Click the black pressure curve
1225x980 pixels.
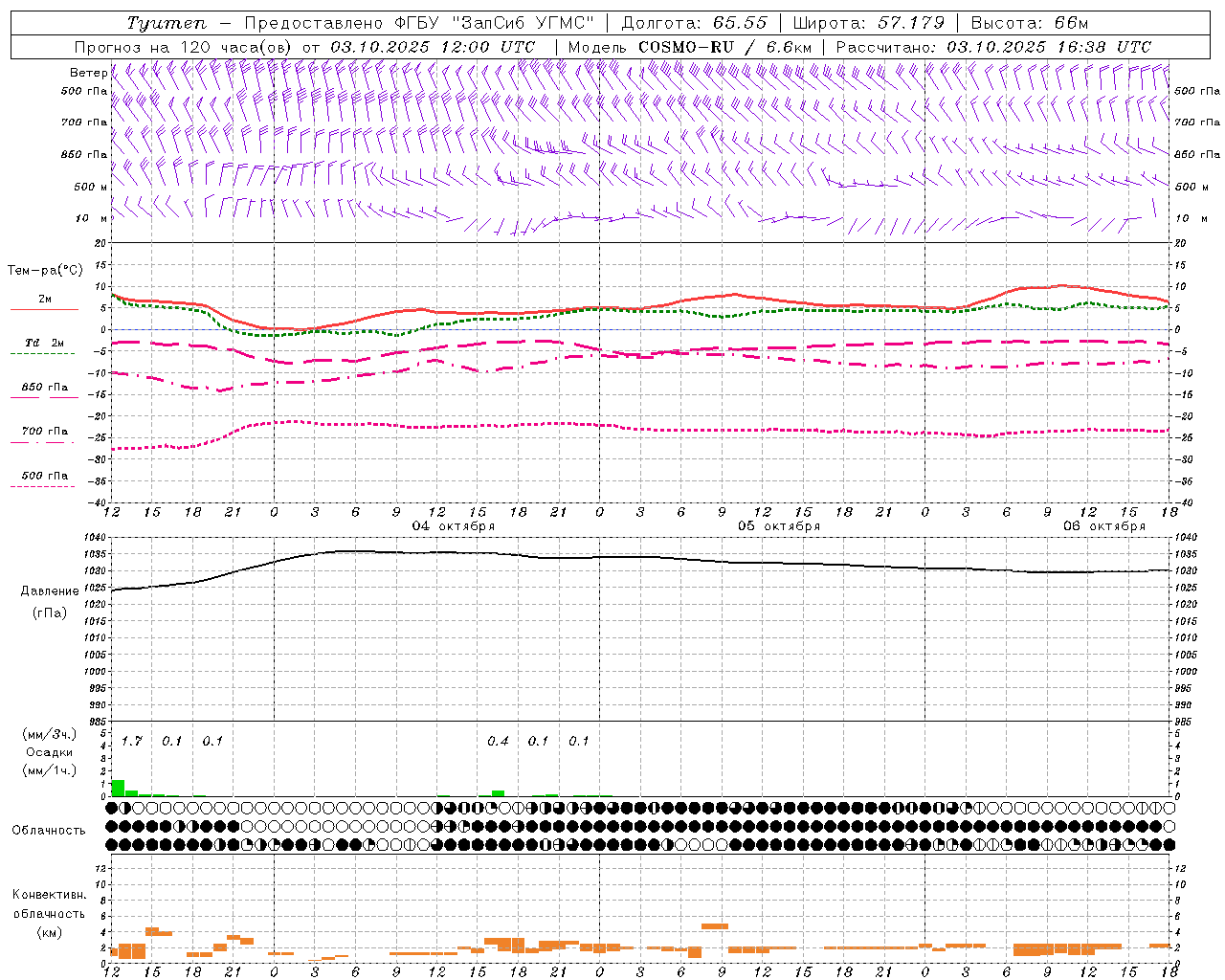641,557
